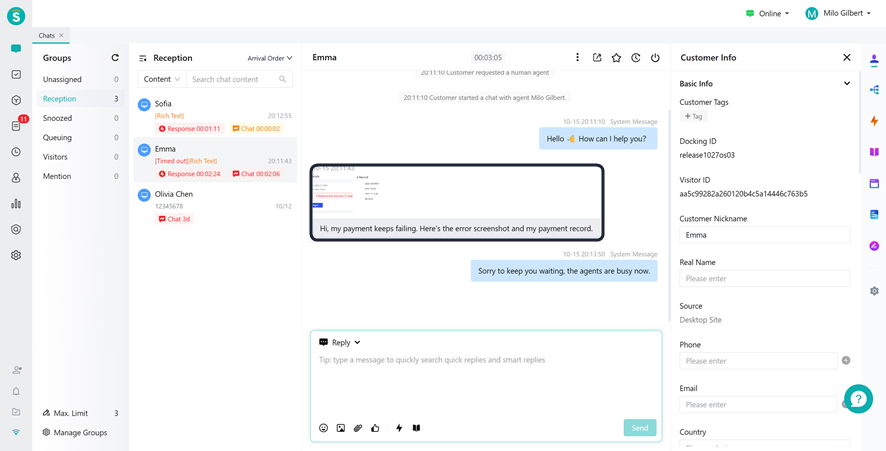Click the Phone input field
This screenshot has width=886, height=451.
758,361
